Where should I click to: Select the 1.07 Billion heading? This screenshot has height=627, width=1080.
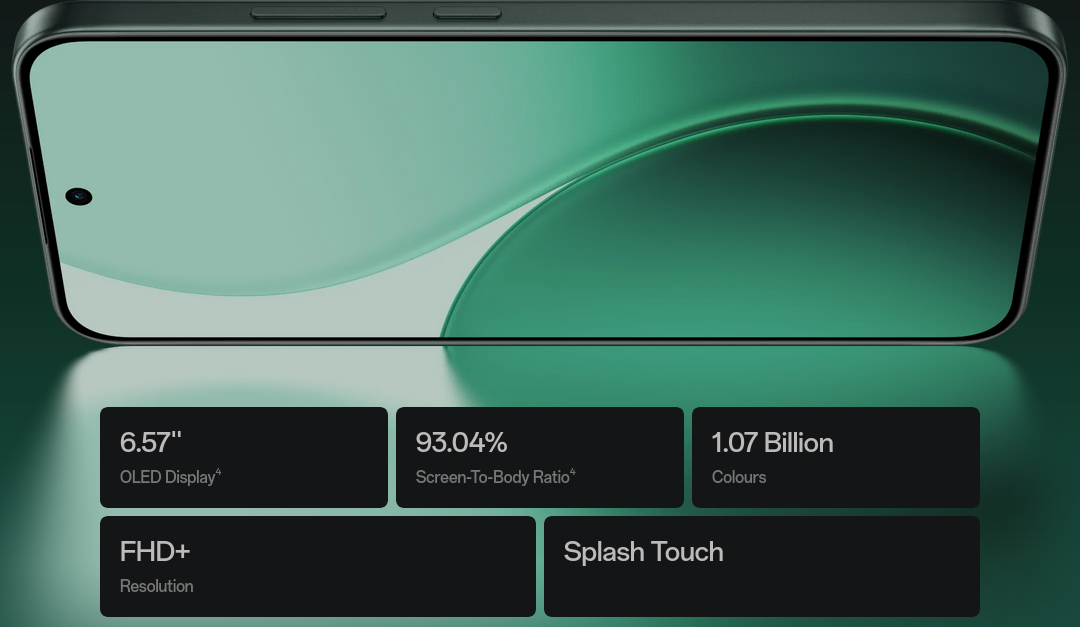coord(772,443)
